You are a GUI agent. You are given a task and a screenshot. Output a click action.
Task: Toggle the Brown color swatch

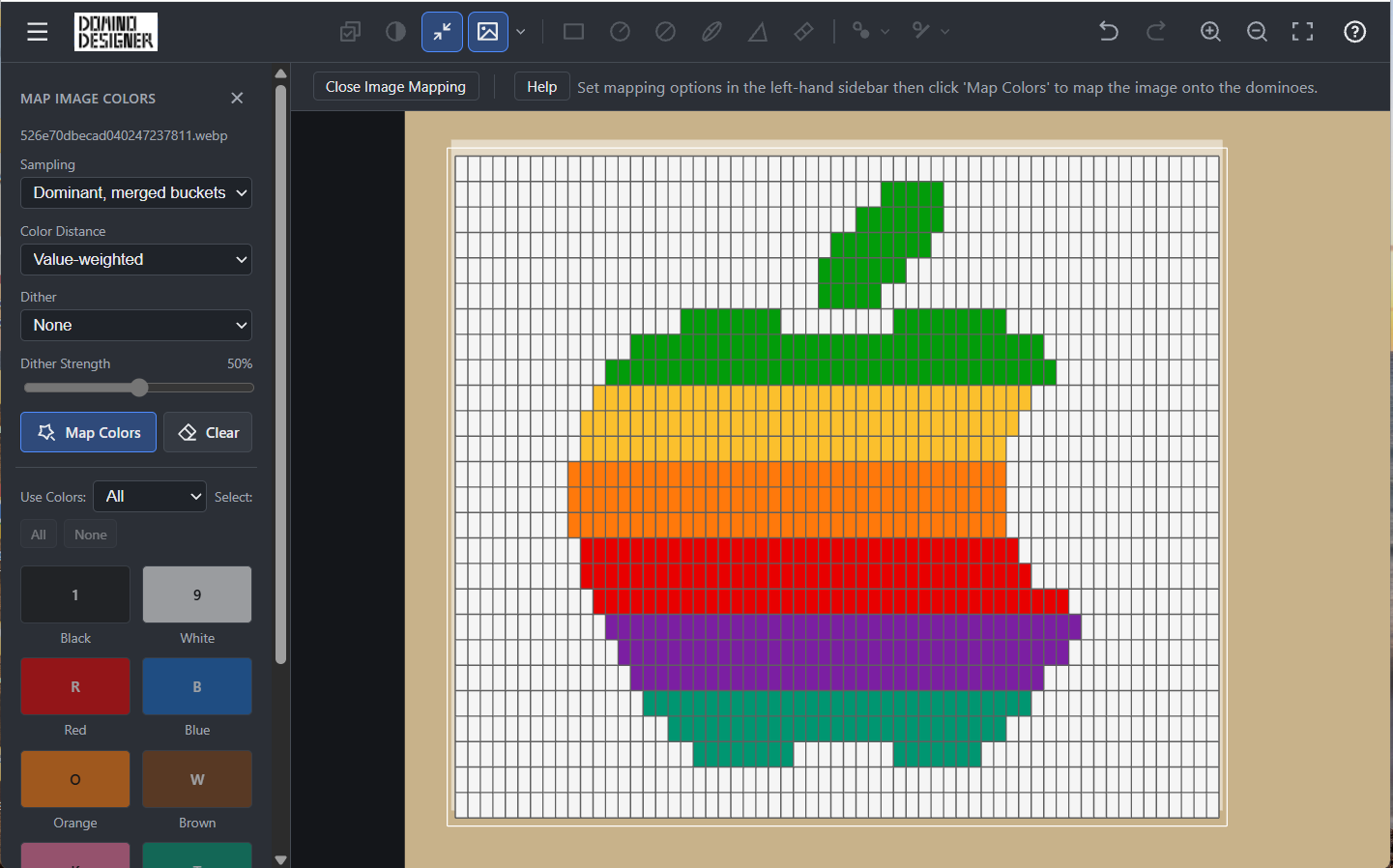click(197, 779)
